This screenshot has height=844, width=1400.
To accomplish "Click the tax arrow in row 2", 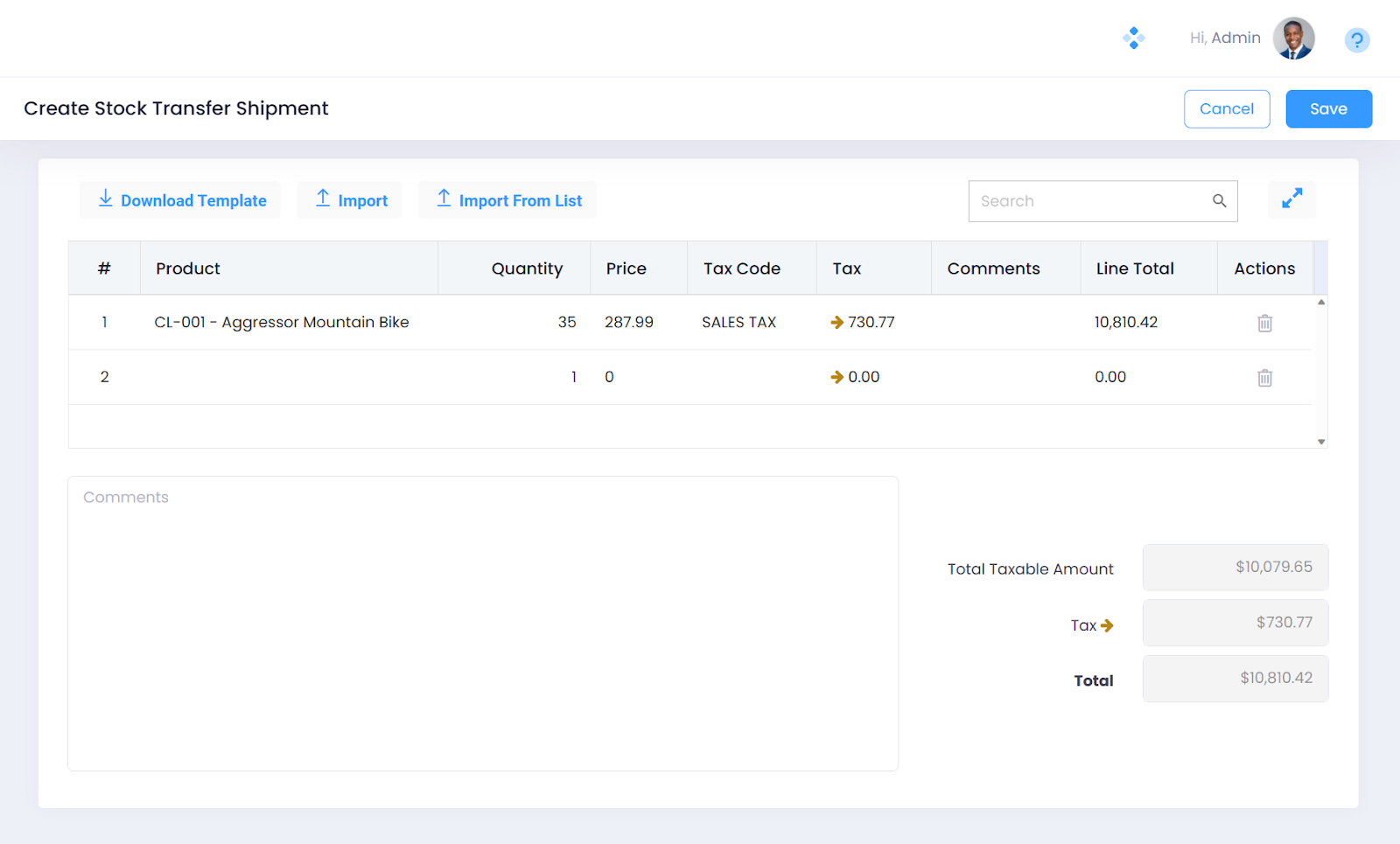I will click(836, 378).
